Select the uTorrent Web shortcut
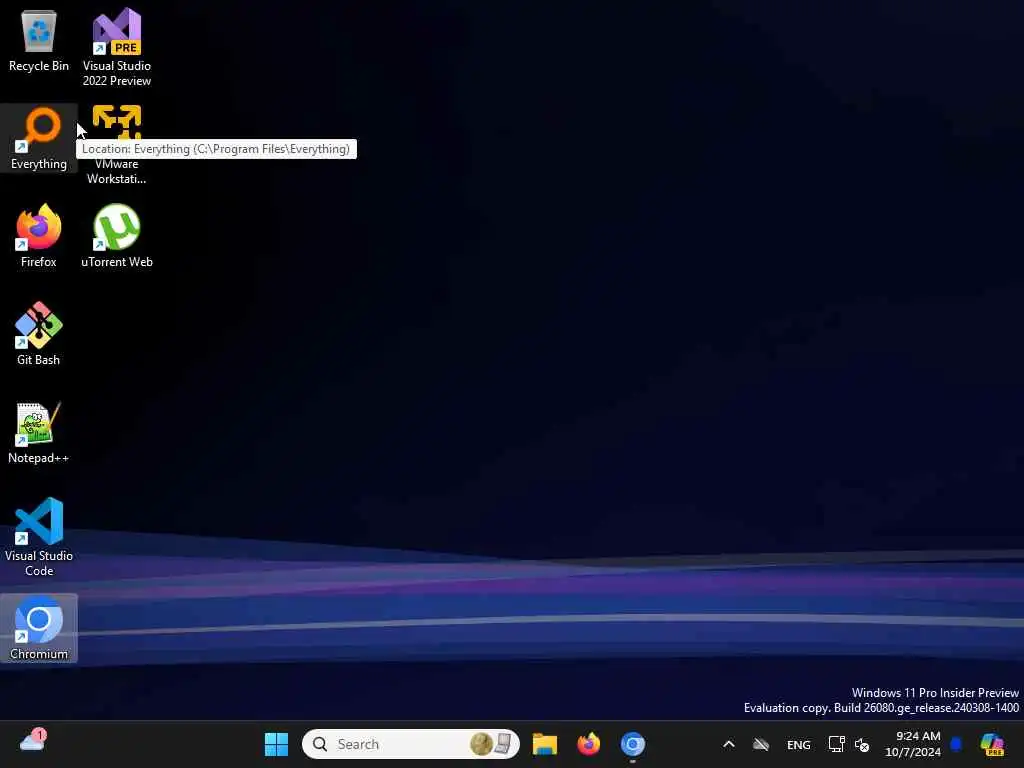 point(117,236)
